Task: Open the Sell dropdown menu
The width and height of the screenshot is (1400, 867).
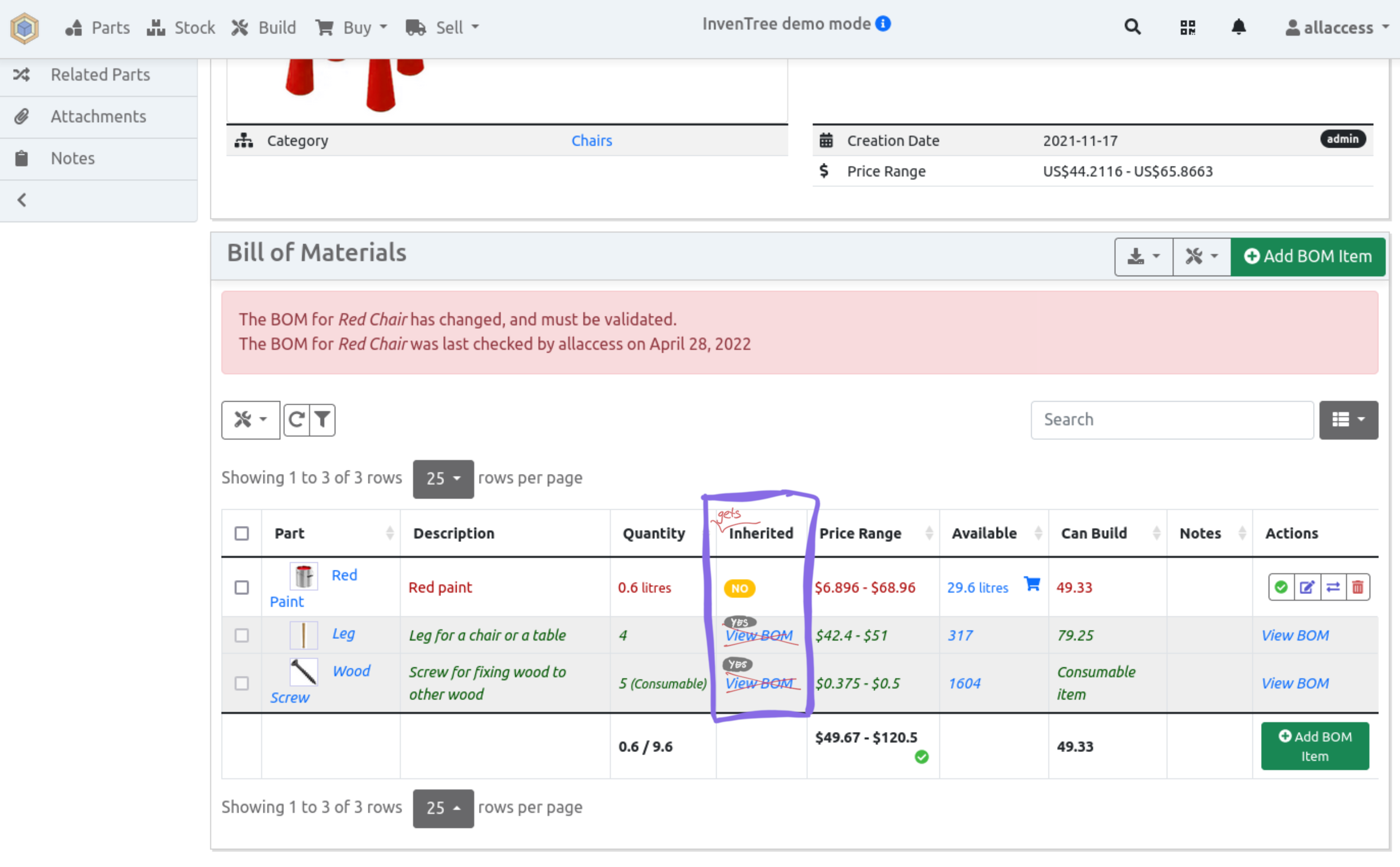Action: click(x=442, y=28)
